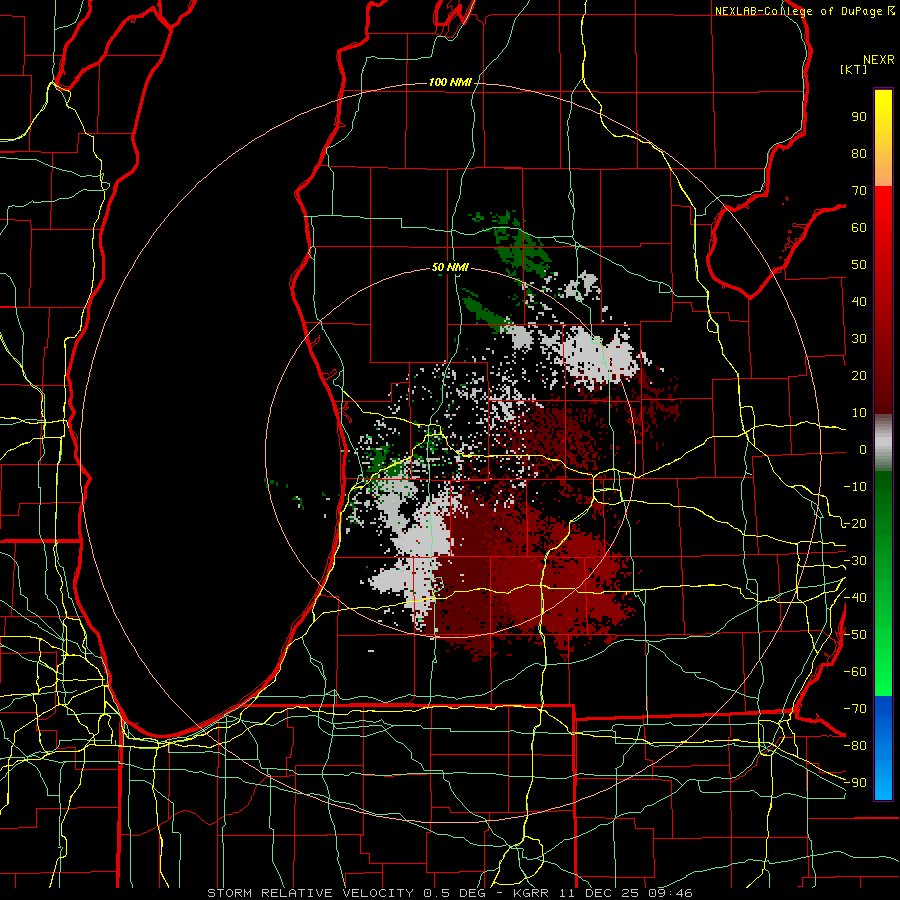Click the positive 40 scale value
Viewport: 900px width, 900px height.
[859, 302]
